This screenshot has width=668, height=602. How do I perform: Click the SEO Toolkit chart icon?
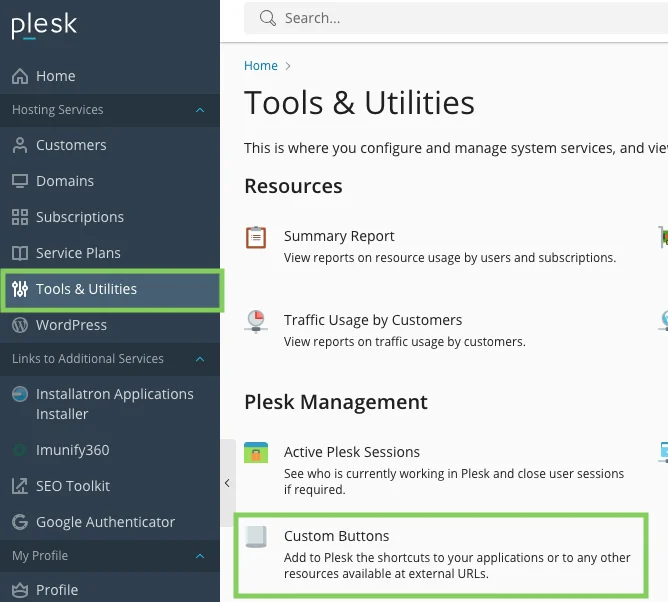[20, 486]
